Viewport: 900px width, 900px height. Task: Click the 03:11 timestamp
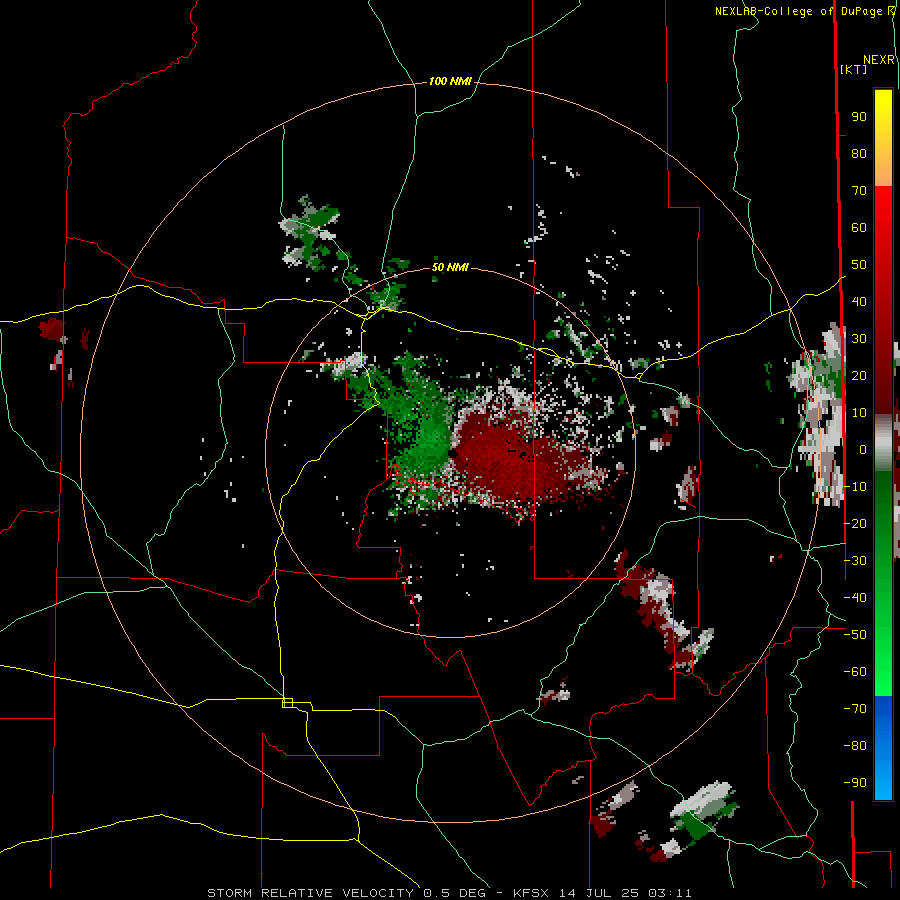coord(670,893)
